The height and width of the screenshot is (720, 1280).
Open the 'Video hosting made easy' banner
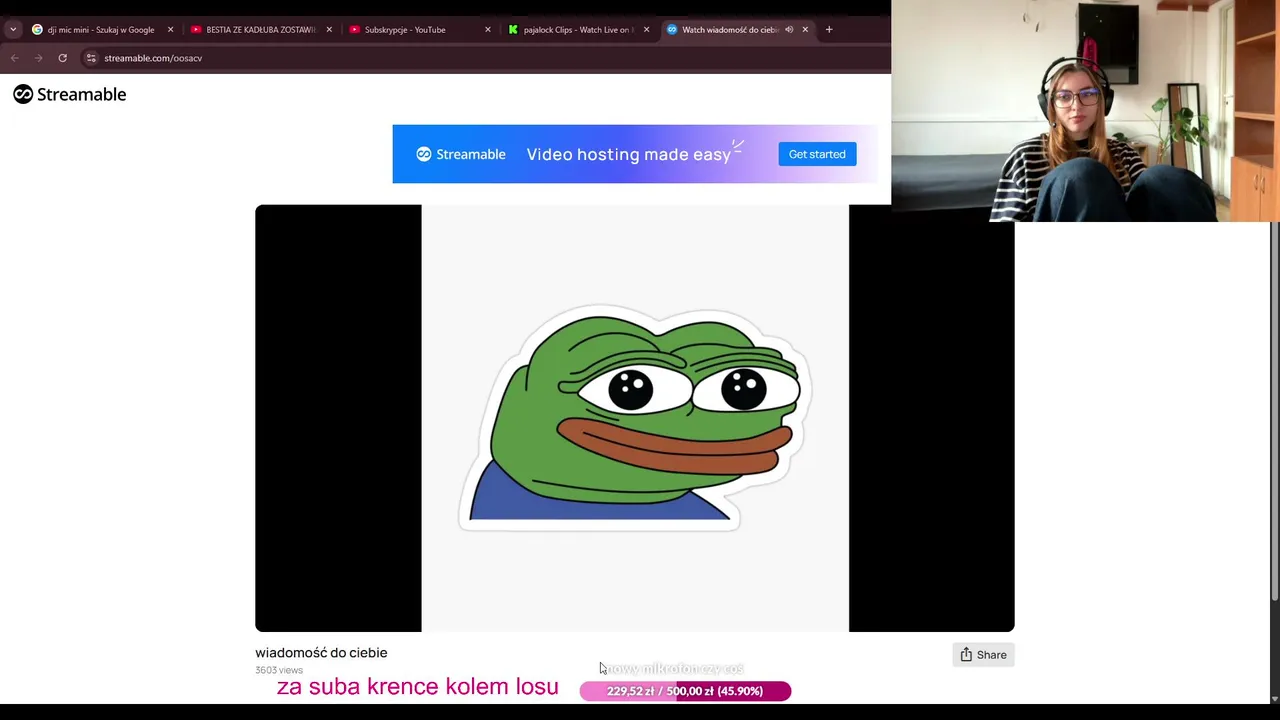point(634,154)
